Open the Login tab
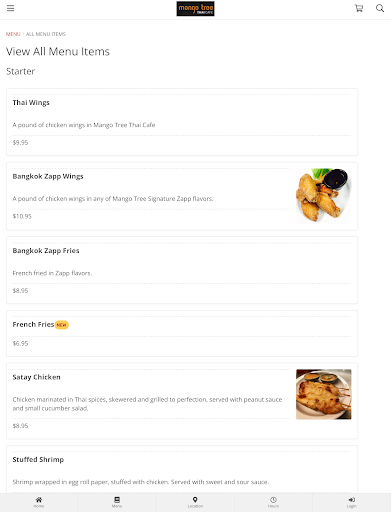Viewport: 391px width, 512px height. (352, 502)
